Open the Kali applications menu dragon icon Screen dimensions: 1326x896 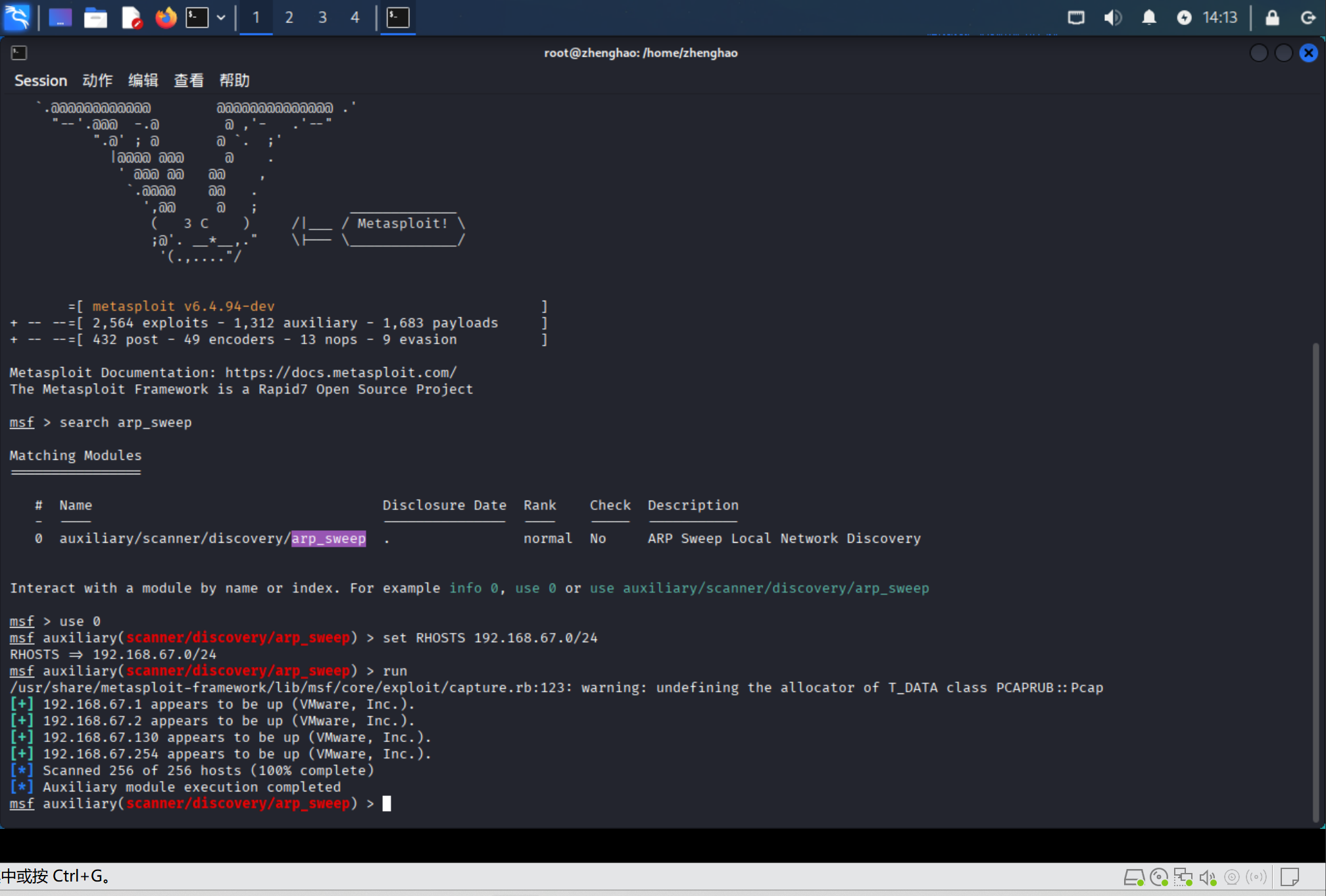point(17,17)
